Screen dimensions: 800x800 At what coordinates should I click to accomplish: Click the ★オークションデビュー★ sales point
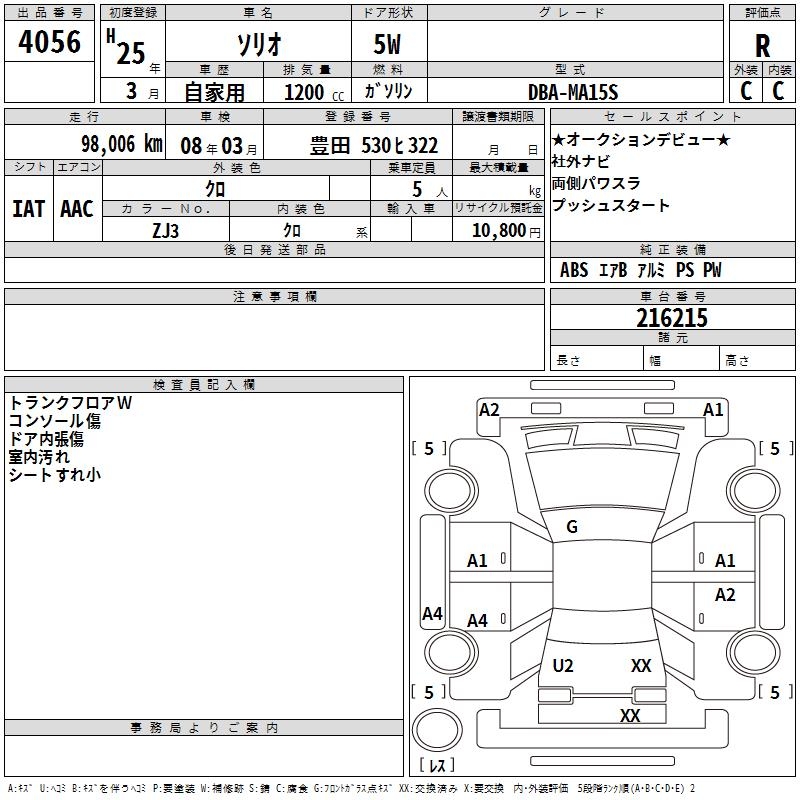click(x=641, y=140)
